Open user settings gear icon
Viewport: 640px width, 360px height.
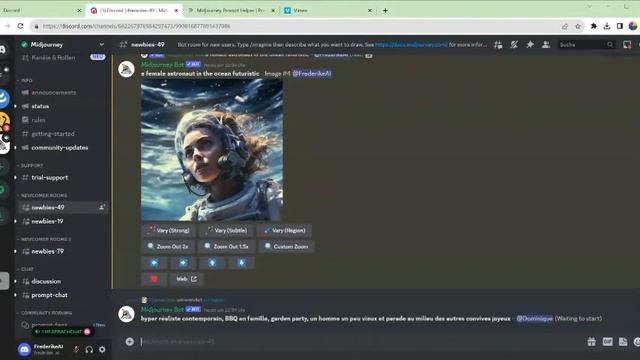102,349
